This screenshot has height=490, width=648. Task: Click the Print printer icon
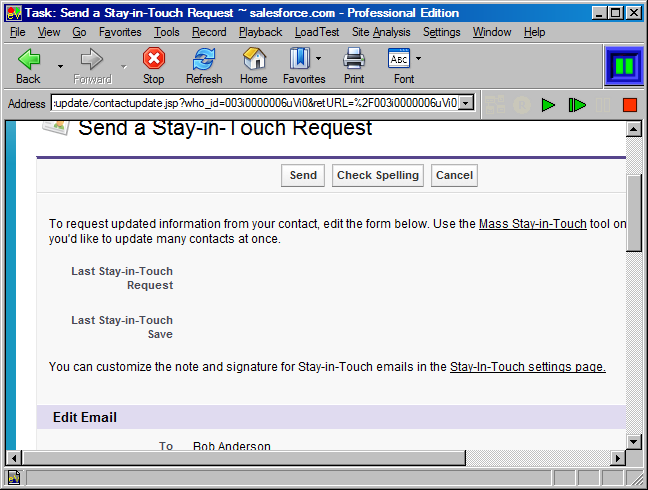tap(354, 58)
